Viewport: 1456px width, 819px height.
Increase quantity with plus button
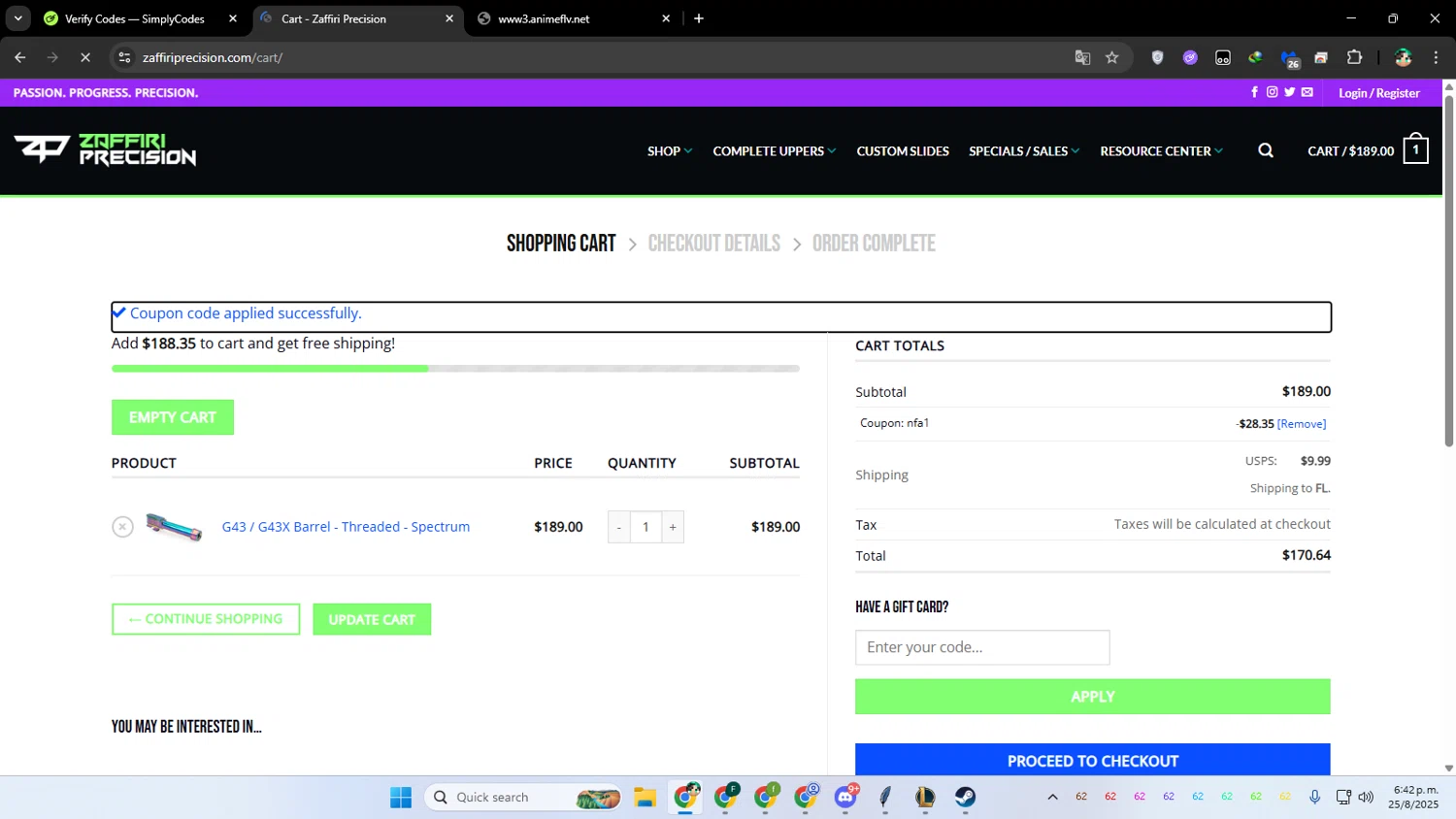click(673, 527)
